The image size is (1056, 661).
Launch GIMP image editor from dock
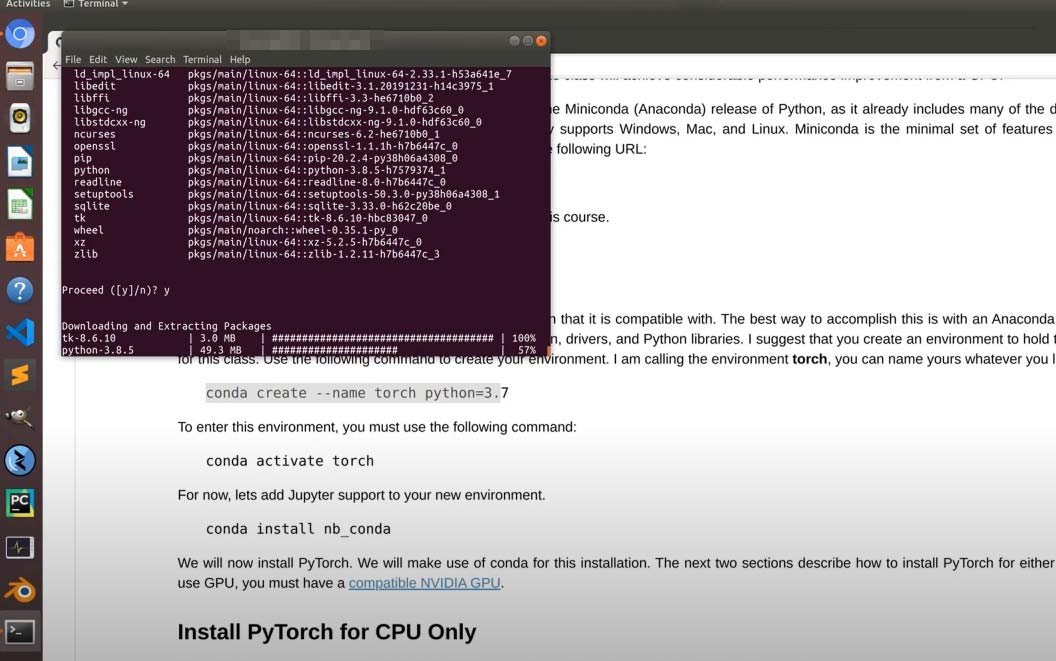(x=20, y=418)
